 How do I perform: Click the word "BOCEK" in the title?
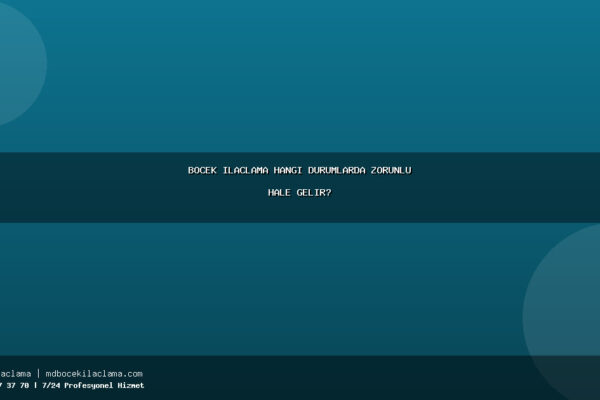(x=203, y=170)
